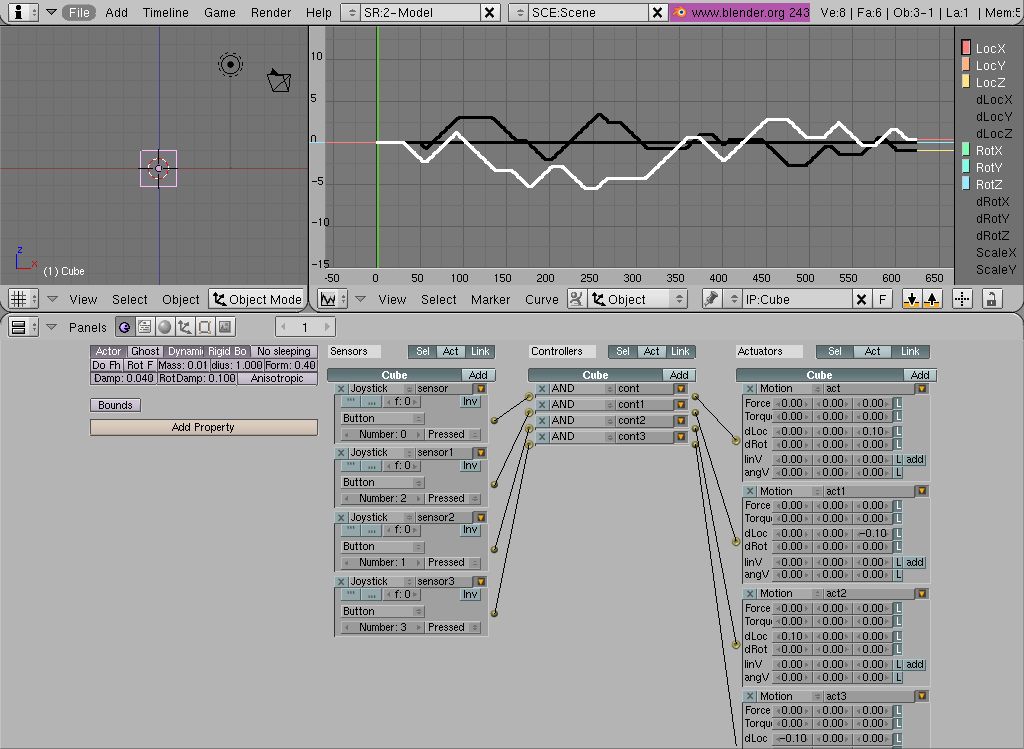Select the camera object in 3D view
The image size is (1024, 749).
279,80
